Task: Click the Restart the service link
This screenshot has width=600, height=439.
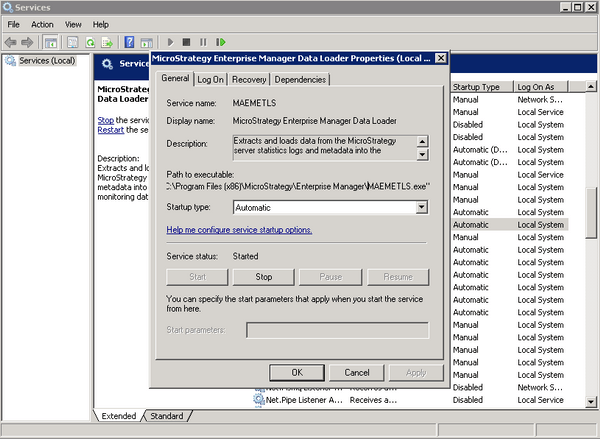Action: [111, 130]
